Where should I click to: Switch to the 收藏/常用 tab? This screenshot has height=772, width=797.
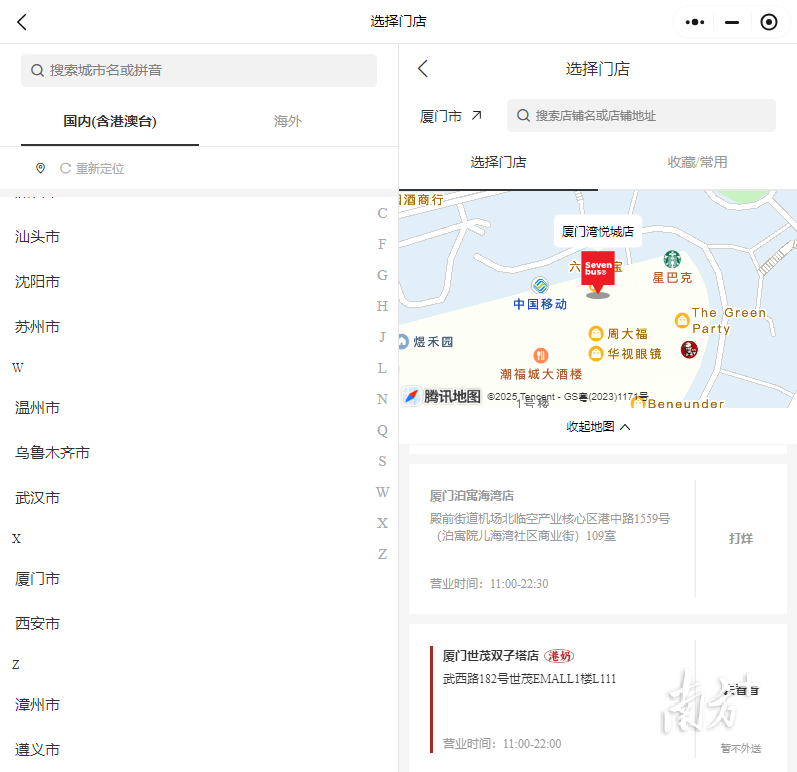coord(697,162)
